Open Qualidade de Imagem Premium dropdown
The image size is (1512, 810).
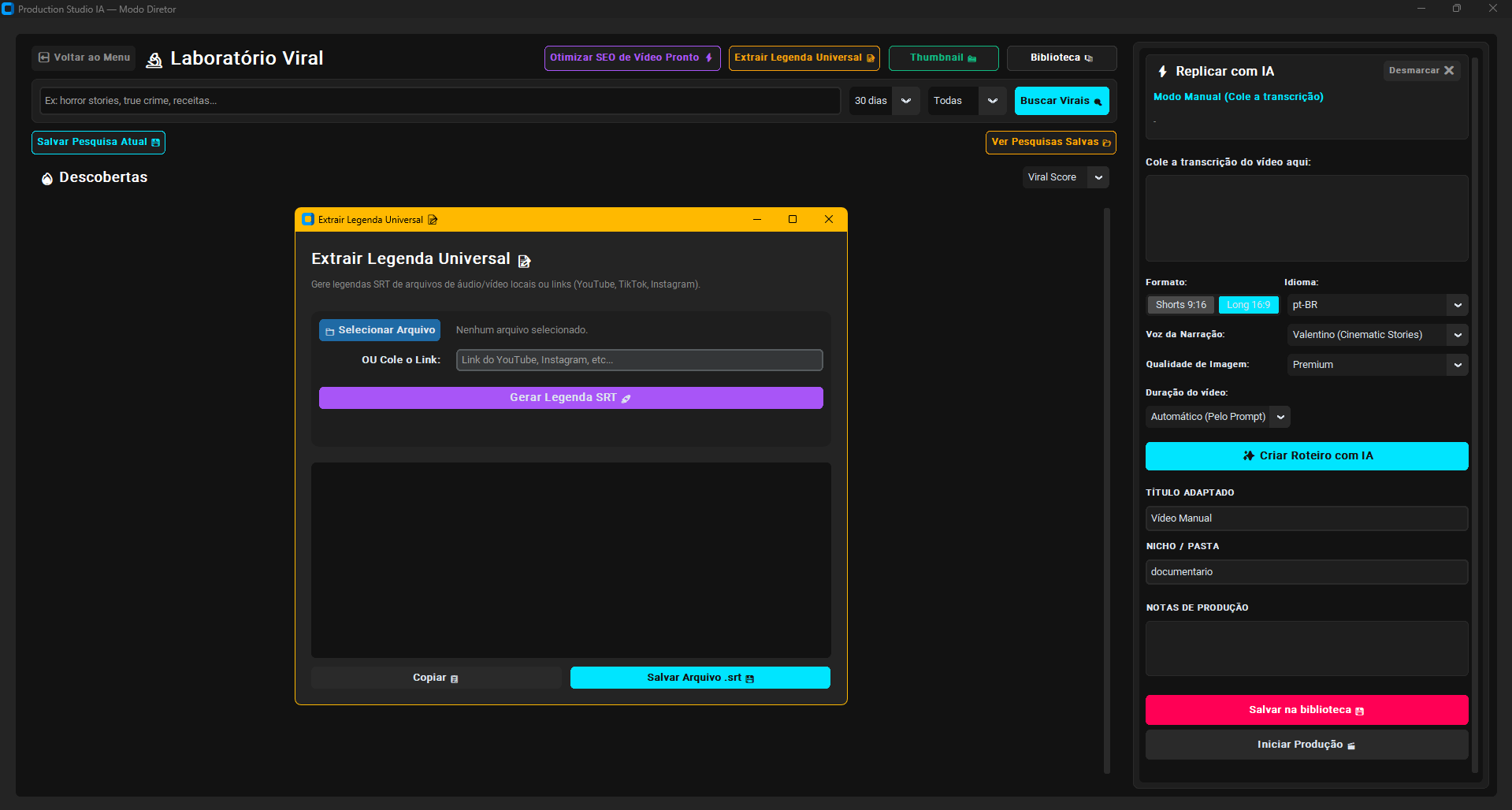1458,365
